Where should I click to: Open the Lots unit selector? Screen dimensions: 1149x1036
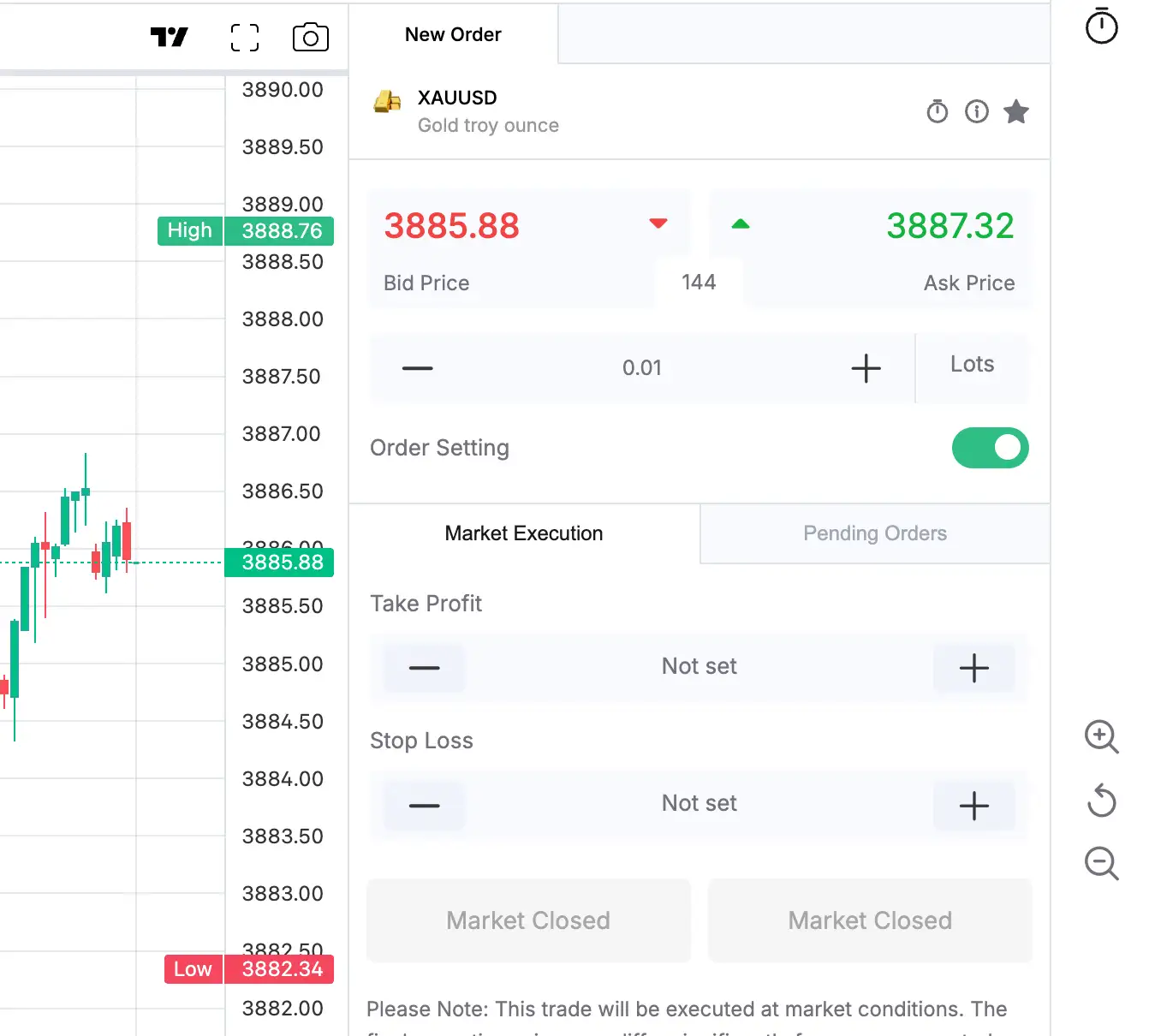point(972,365)
